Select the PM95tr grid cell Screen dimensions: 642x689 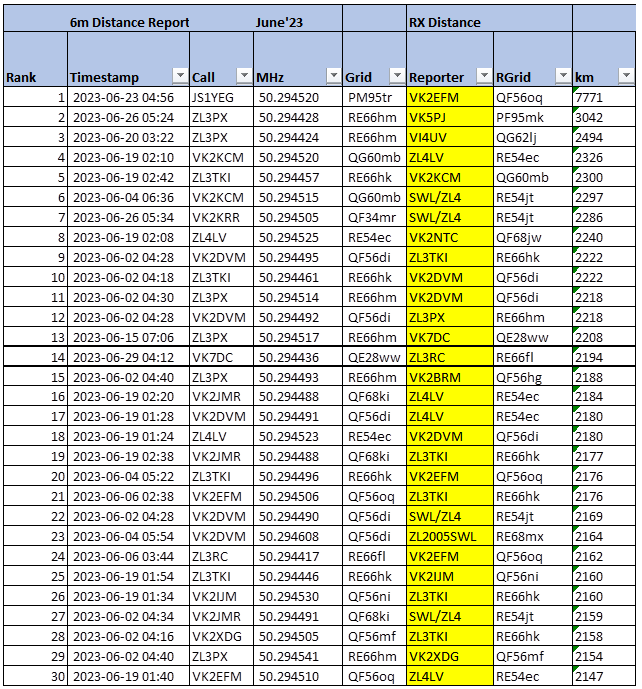click(373, 98)
